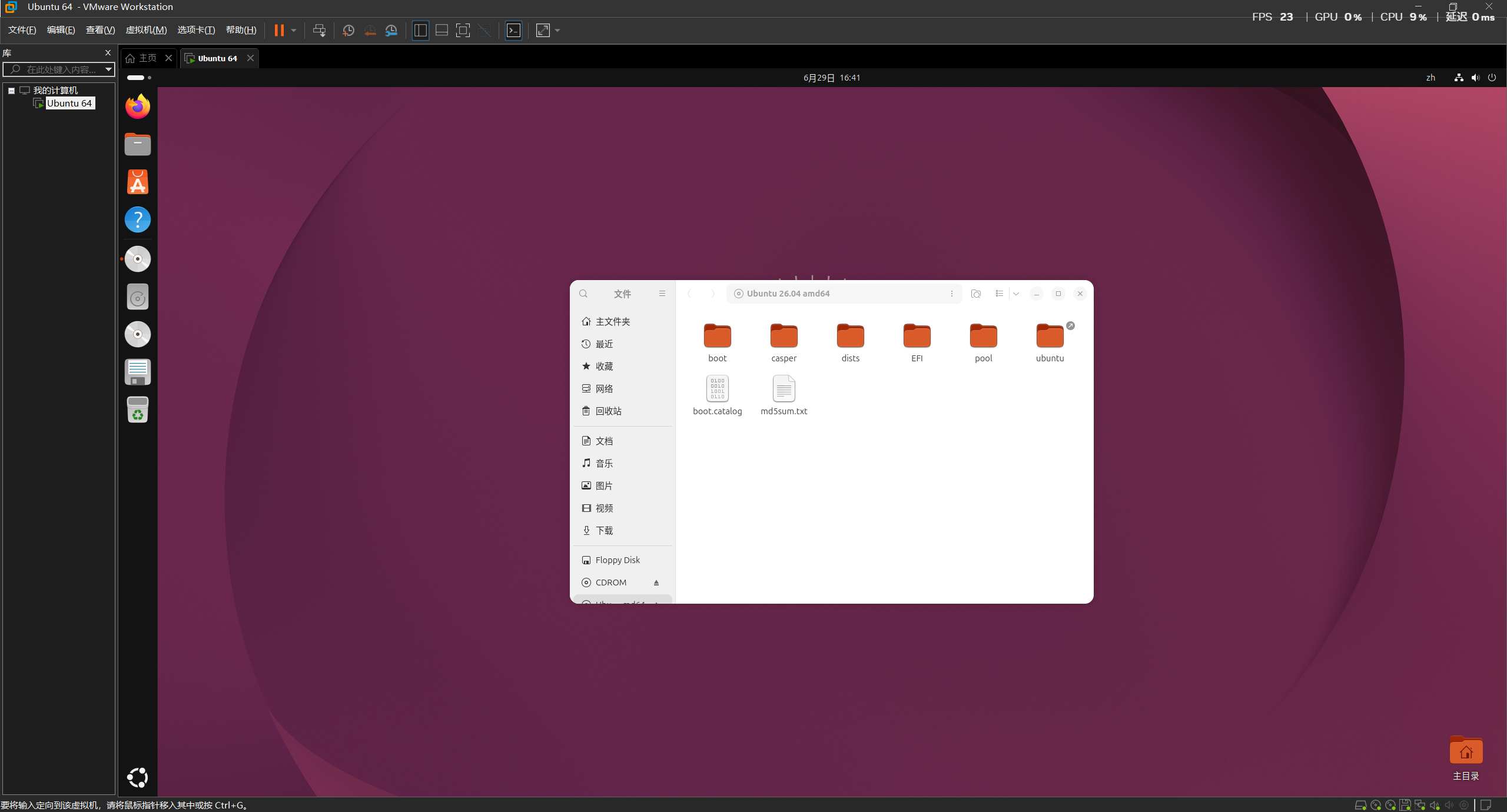Toggle the thumbnail bar view button
Screen dimensions: 1507x812
pyautogui.click(x=442, y=31)
